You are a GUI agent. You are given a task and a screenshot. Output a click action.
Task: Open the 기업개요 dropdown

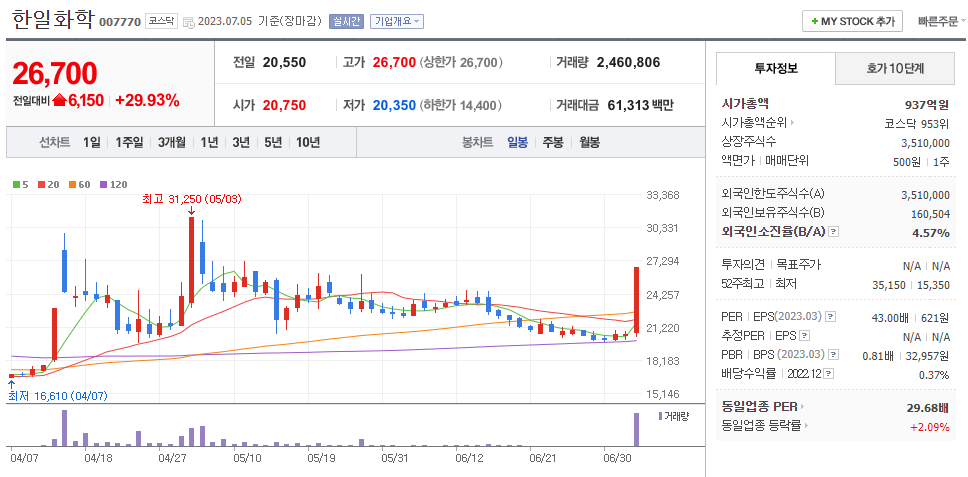click(396, 22)
